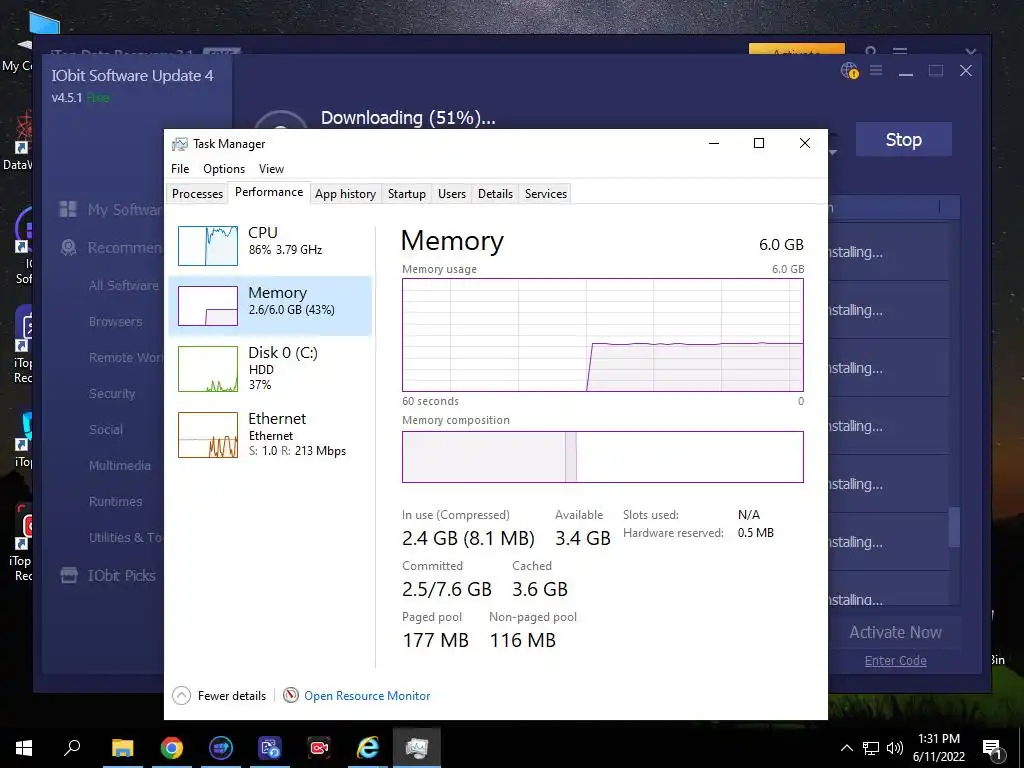This screenshot has width=1024, height=768.
Task: Open the Multimedia category in IObit
Action: [x=120, y=465]
